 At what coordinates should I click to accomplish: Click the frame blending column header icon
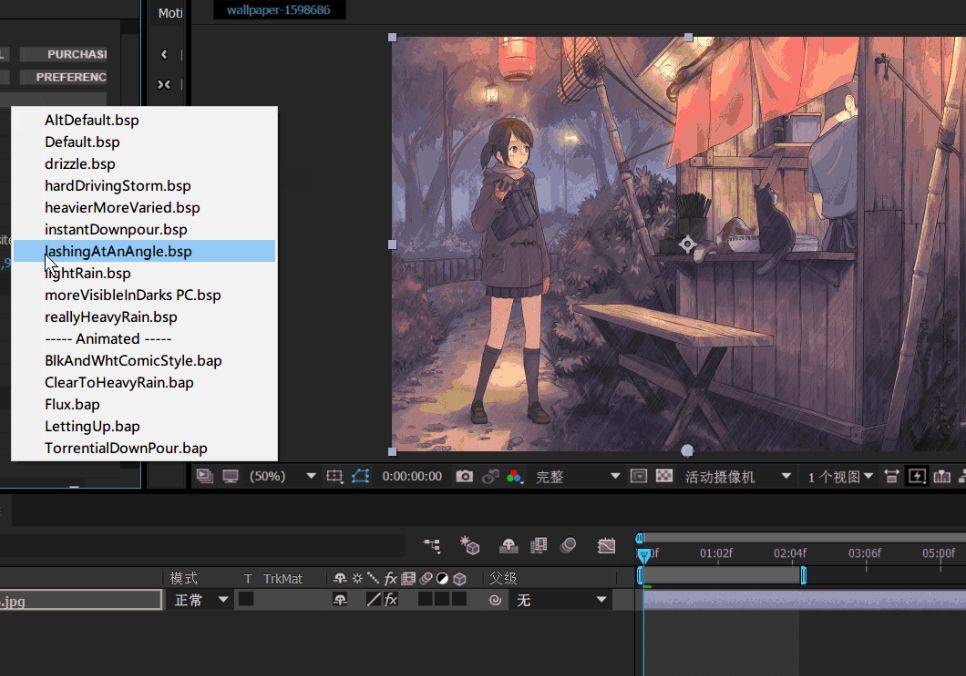pyautogui.click(x=408, y=579)
